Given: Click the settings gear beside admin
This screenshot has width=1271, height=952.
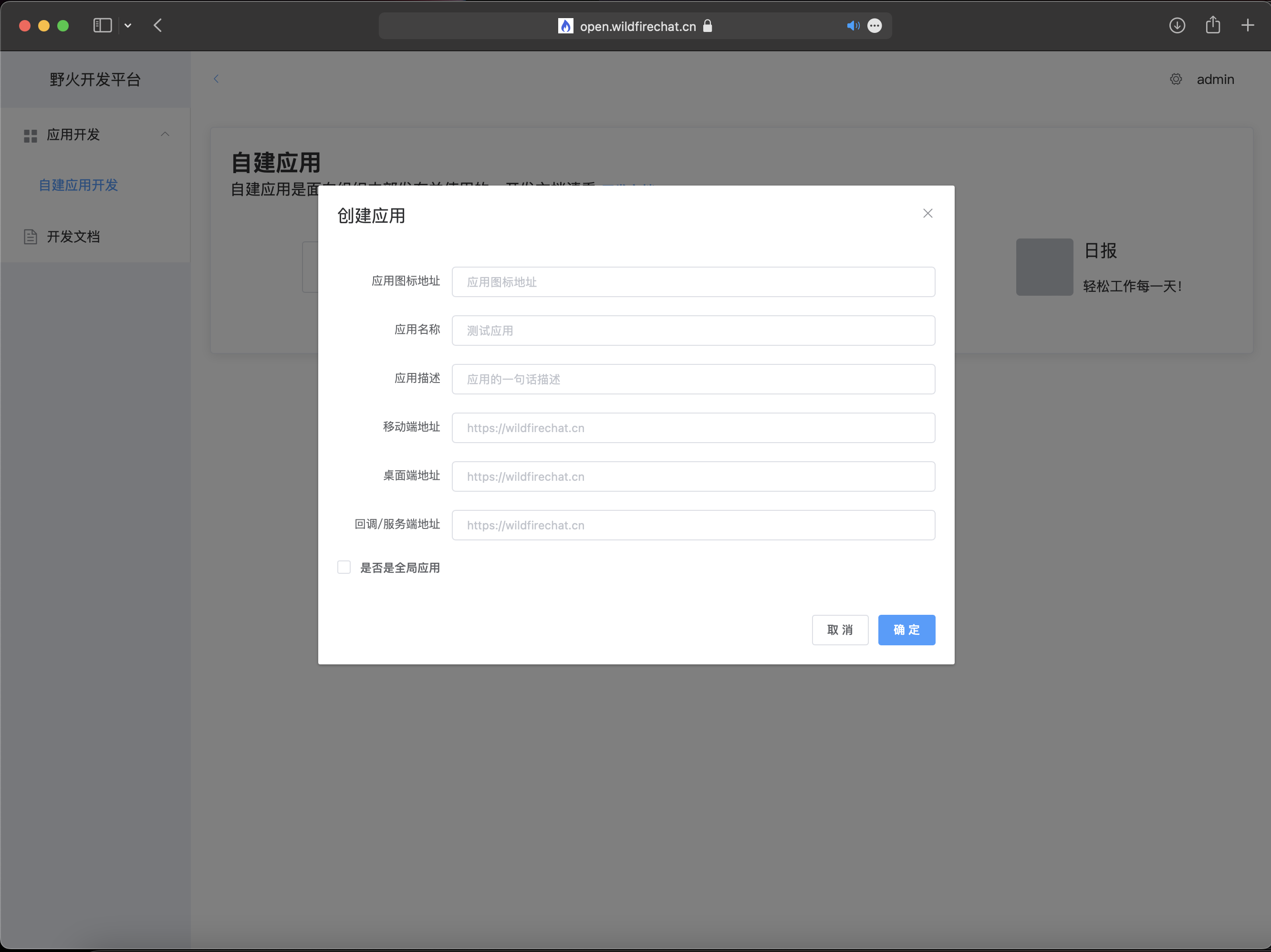Looking at the screenshot, I should pos(1176,79).
